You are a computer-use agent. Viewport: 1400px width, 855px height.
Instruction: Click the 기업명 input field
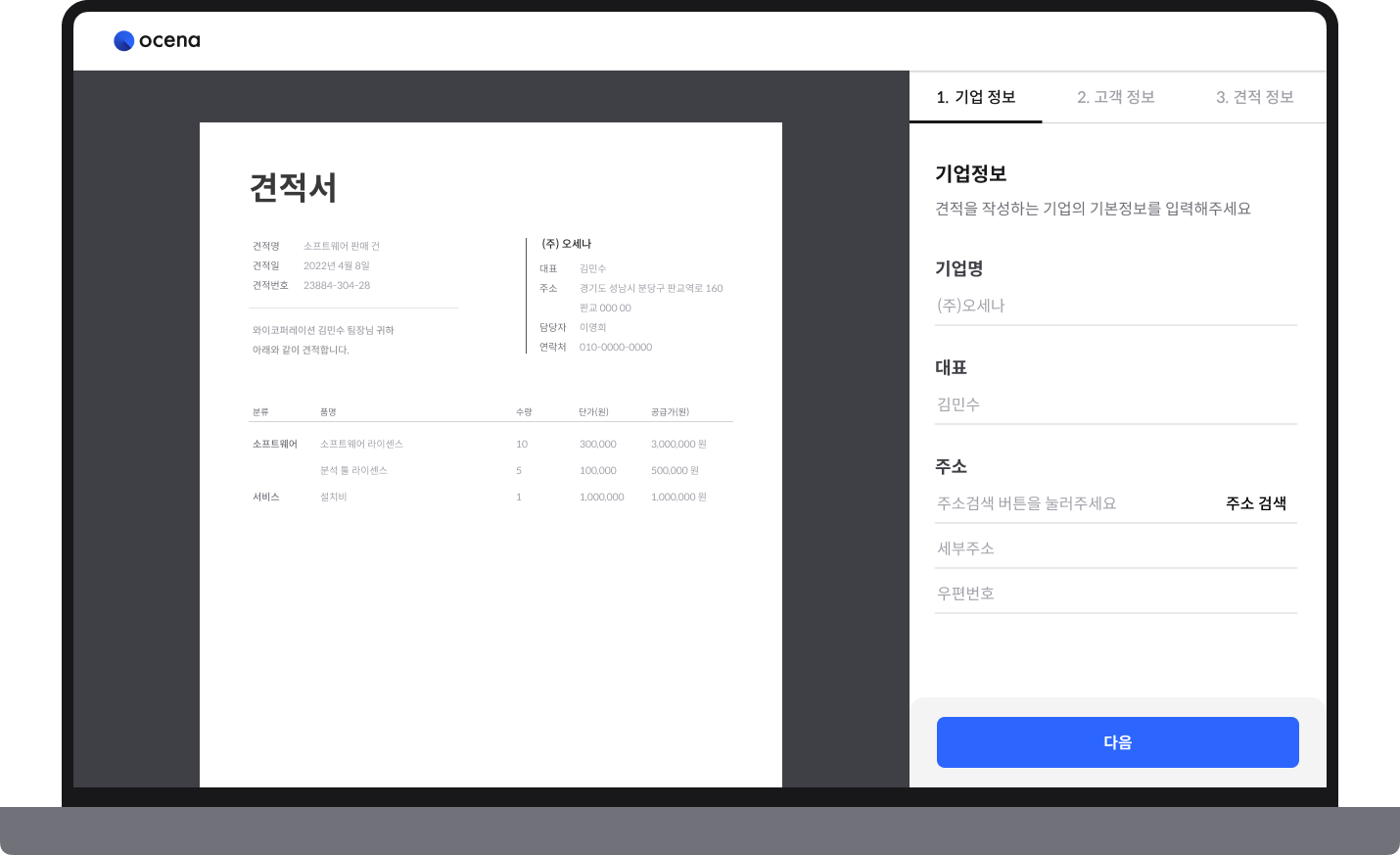tap(1116, 305)
